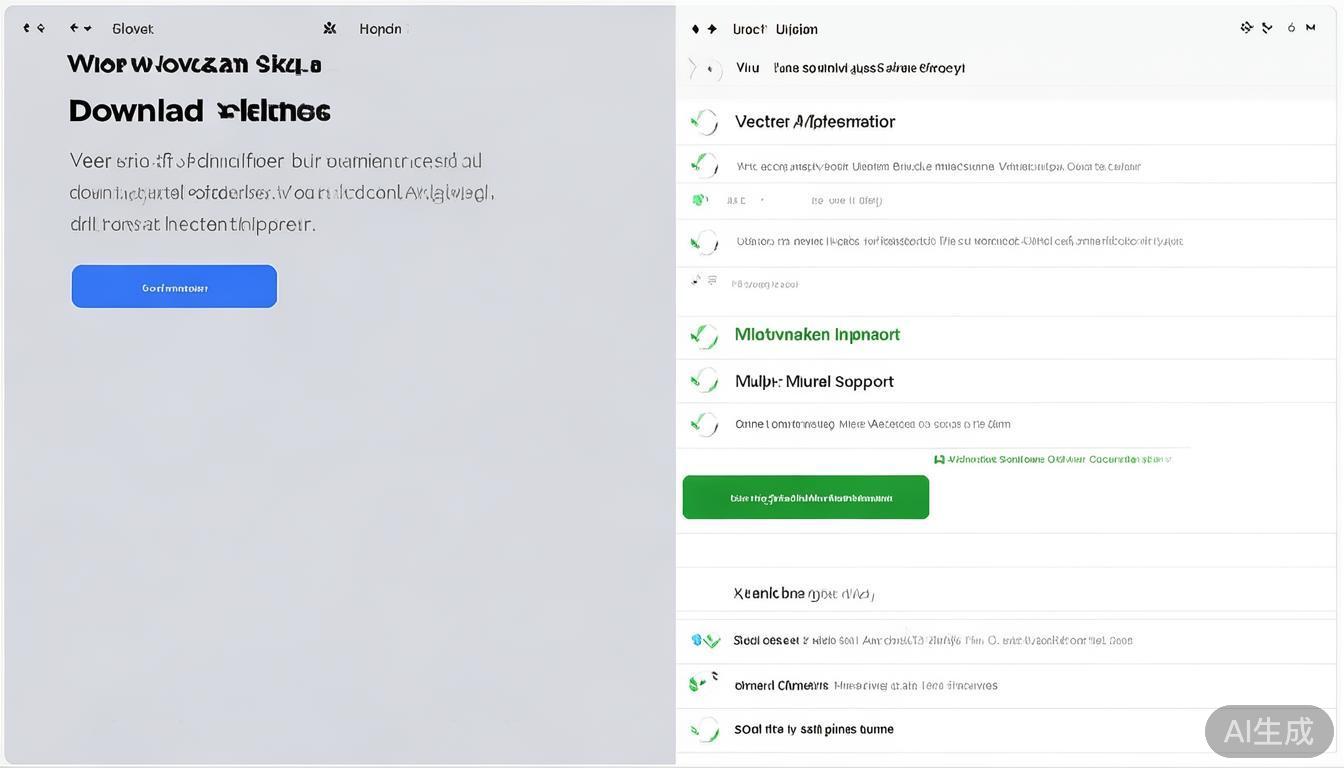Click the diamond icons beside Uroct
The image size is (1344, 768).
[x=704, y=29]
